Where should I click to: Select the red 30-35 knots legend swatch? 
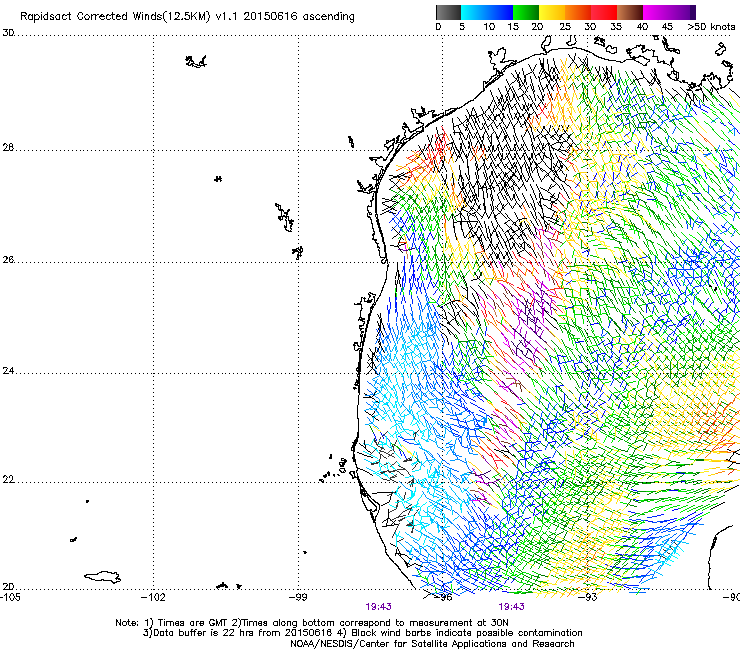tap(604, 12)
